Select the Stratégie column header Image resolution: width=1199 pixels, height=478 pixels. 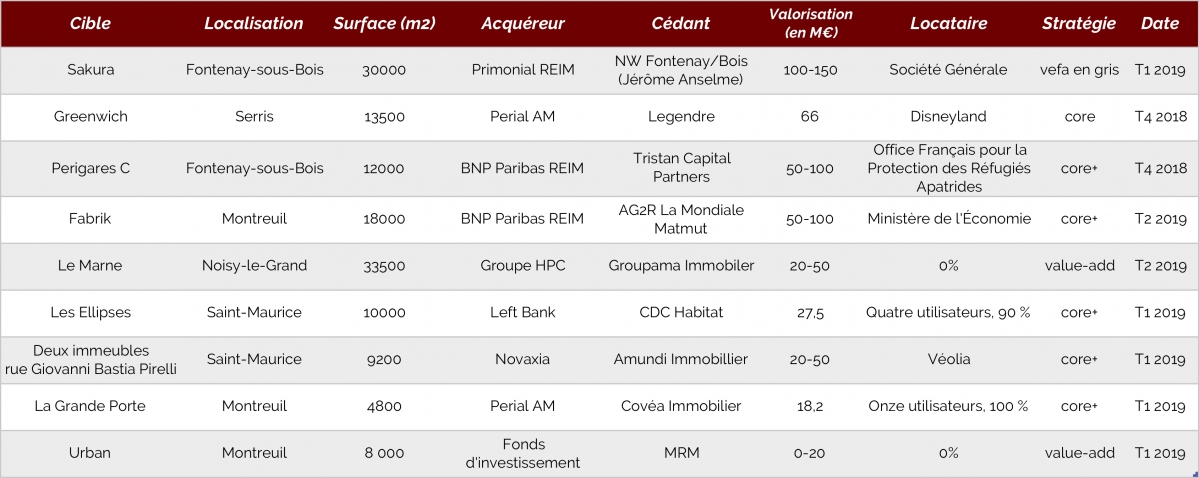[1079, 24]
